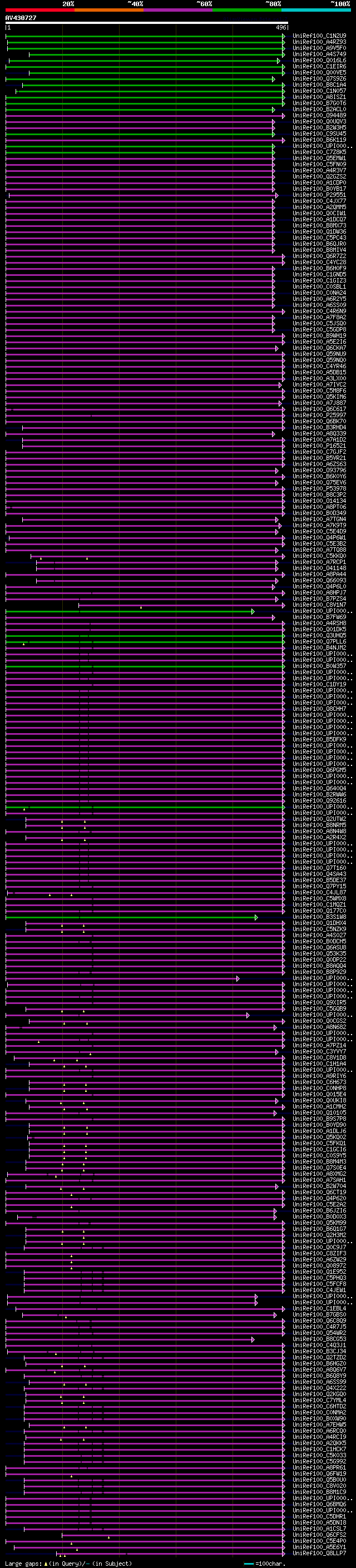Click the red 20% identity legend segment
Image resolution: width=356 pixels, height=1568 pixels.
(x=39, y=10)
